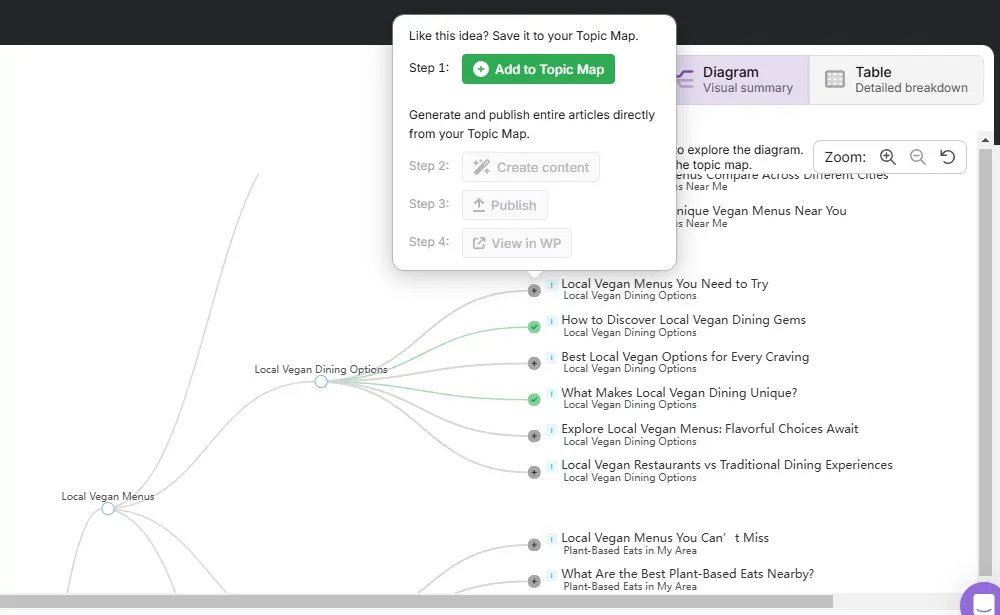The width and height of the screenshot is (1000, 615).
Task: Click the Create content button
Action: click(x=531, y=167)
